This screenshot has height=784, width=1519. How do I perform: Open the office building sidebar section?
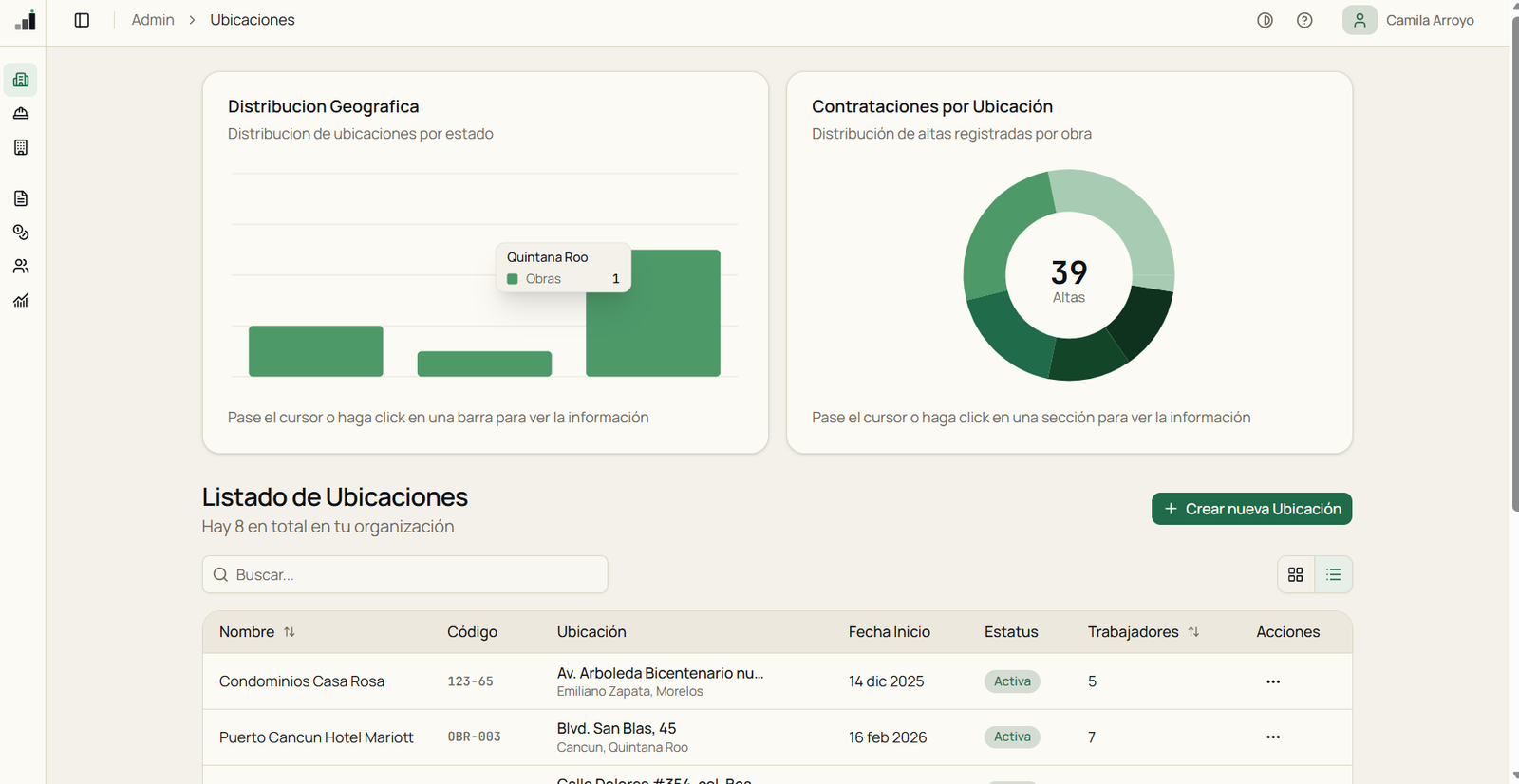(21, 147)
